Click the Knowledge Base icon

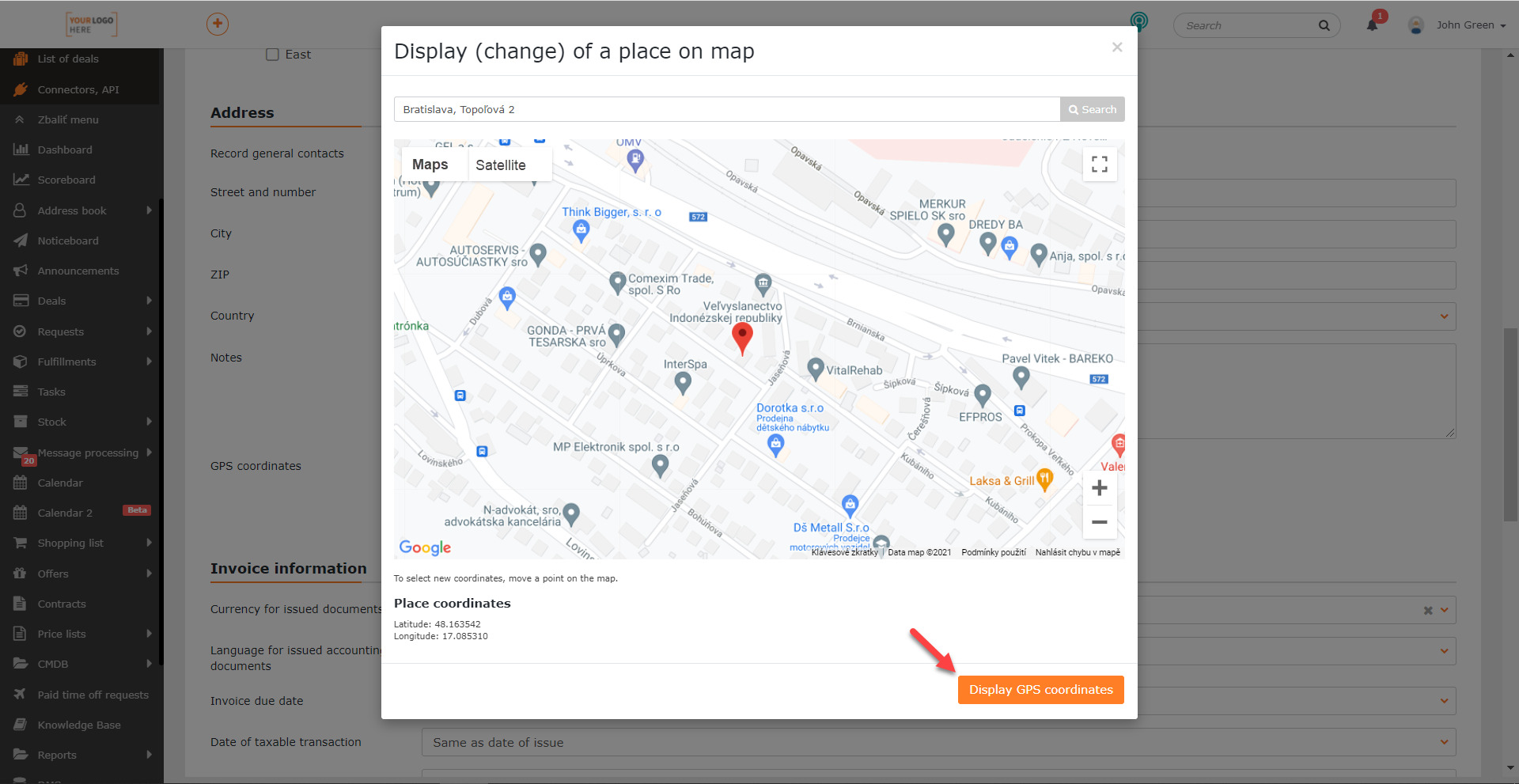[21, 725]
